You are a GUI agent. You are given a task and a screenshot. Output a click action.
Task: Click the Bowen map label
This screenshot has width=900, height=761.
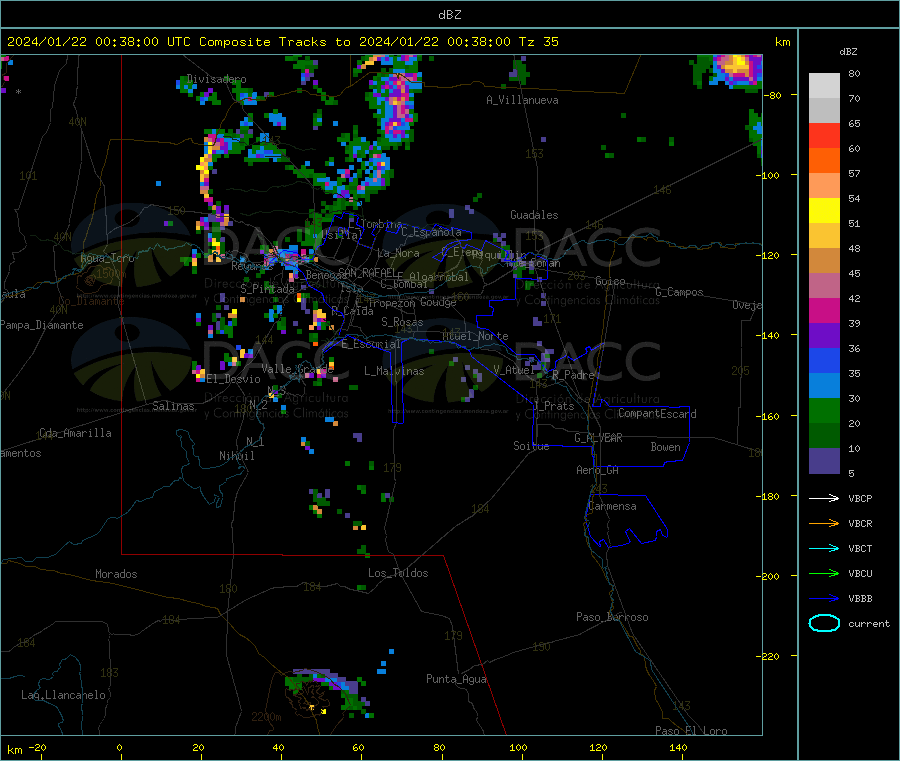(665, 447)
